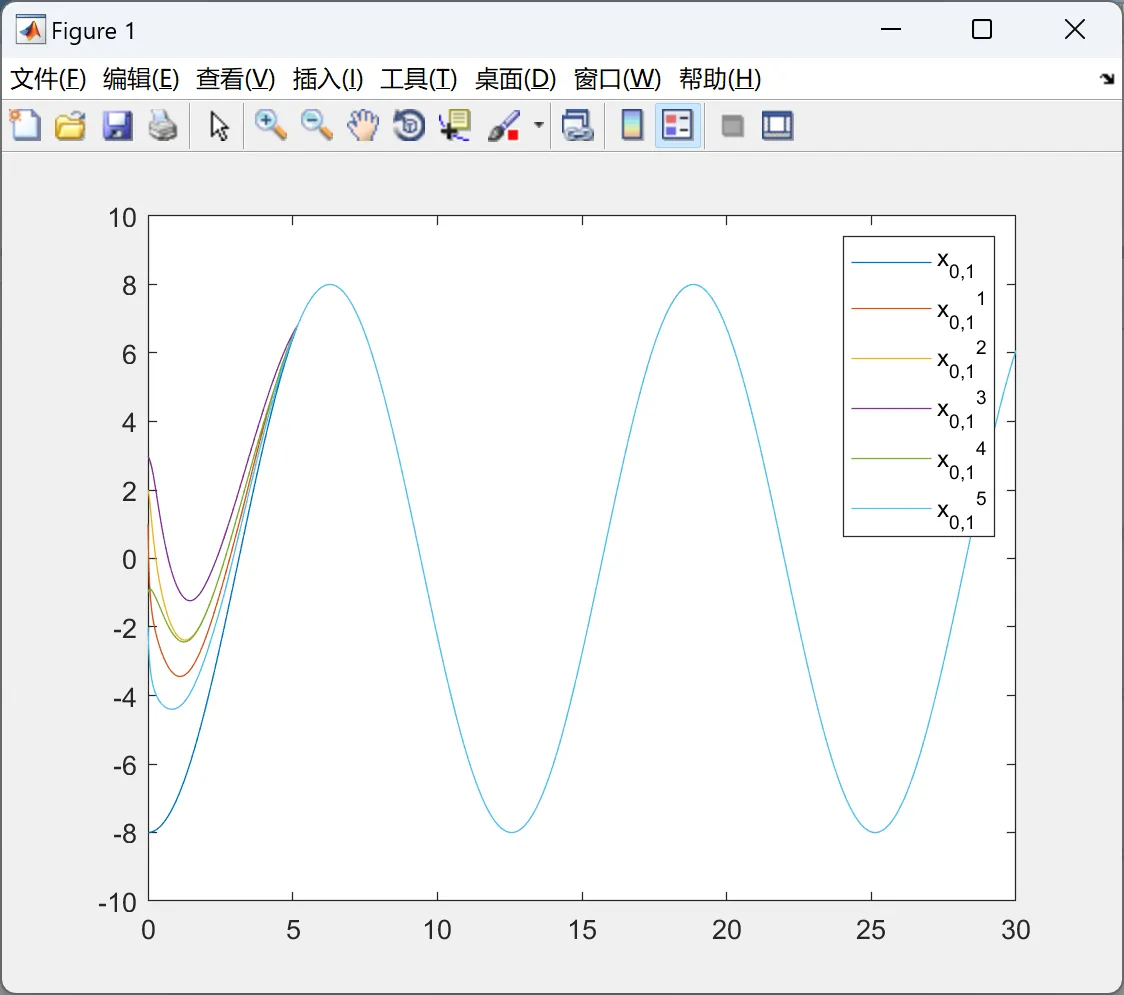Select the Zoom Out magnifier tool
The height and width of the screenshot is (995, 1124).
[x=317, y=126]
